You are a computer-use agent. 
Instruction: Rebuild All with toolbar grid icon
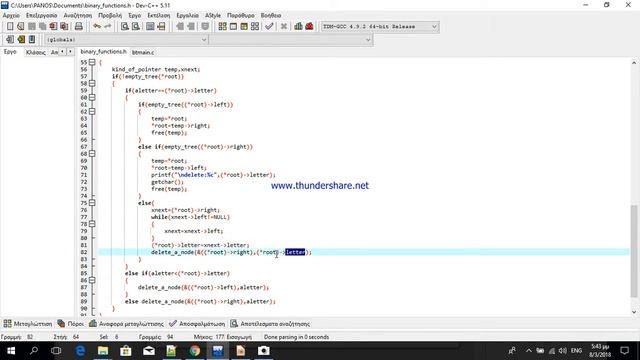(x=255, y=27)
